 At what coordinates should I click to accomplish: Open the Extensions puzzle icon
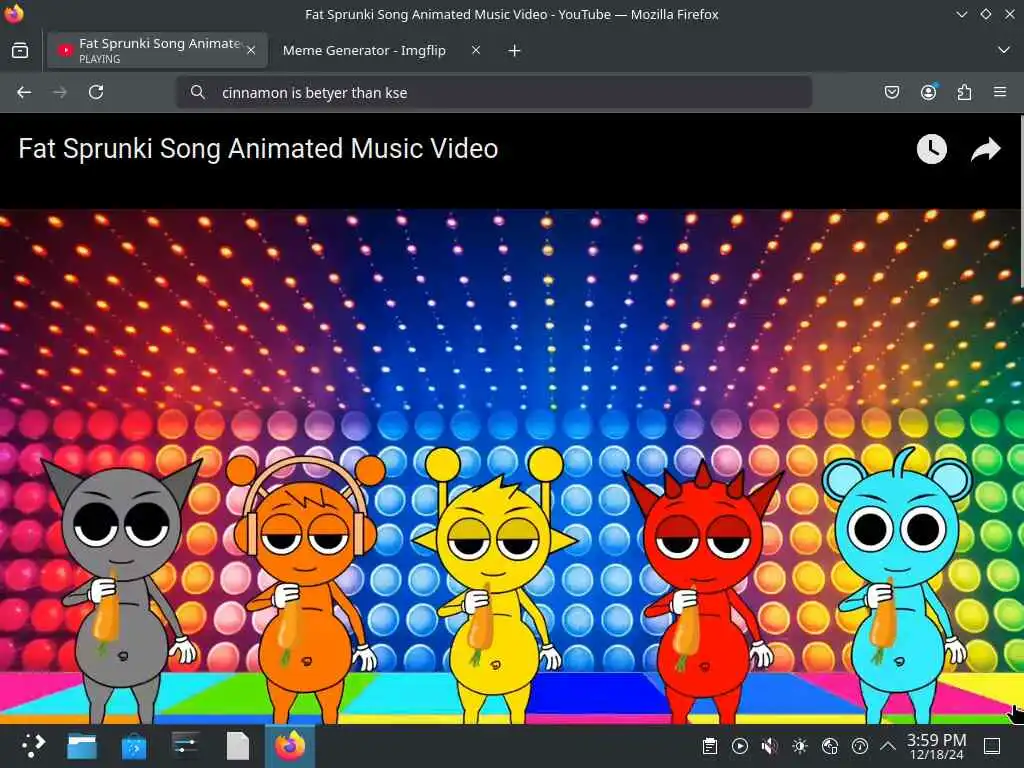[964, 92]
